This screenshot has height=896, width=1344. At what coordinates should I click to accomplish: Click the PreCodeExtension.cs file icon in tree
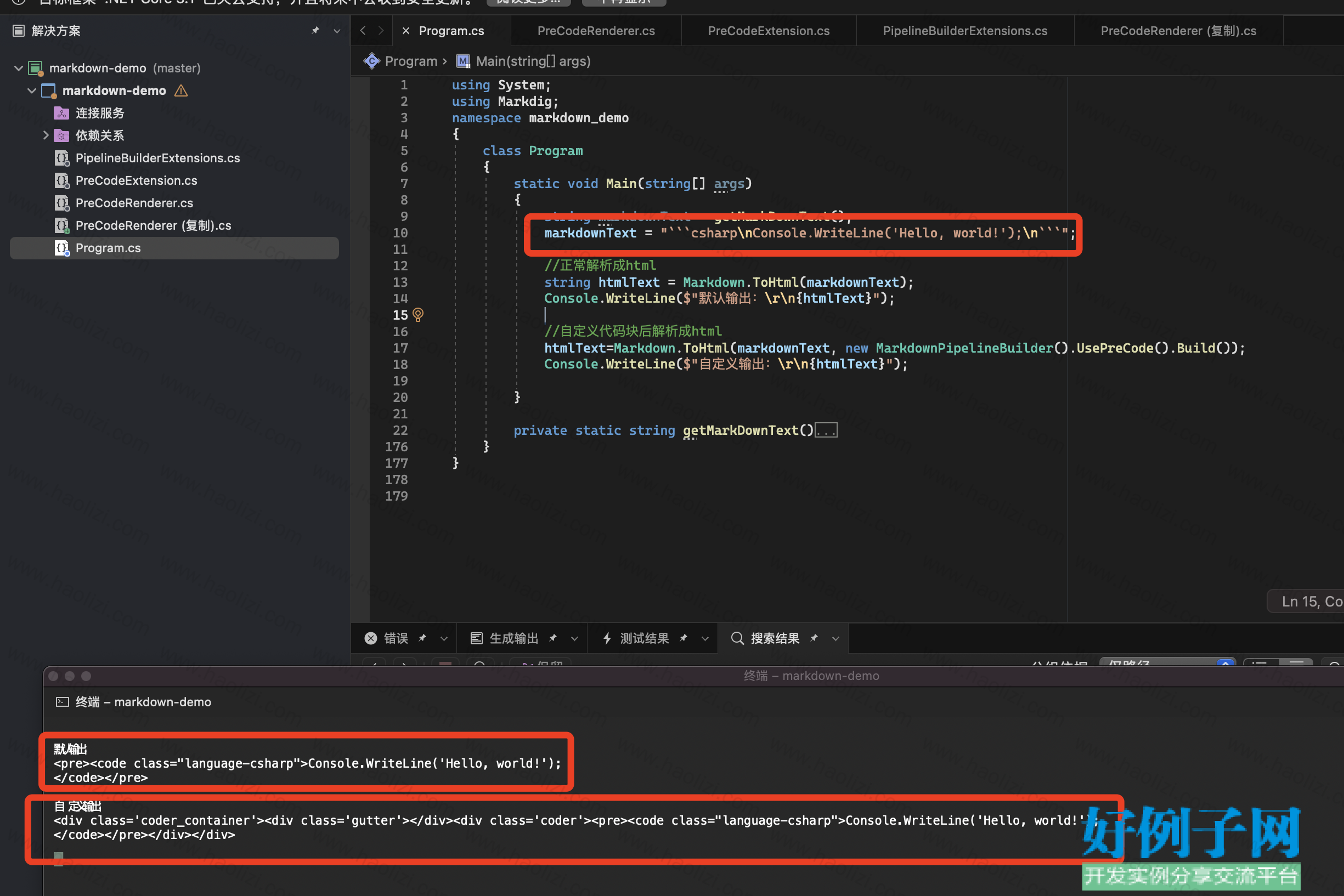[x=62, y=180]
